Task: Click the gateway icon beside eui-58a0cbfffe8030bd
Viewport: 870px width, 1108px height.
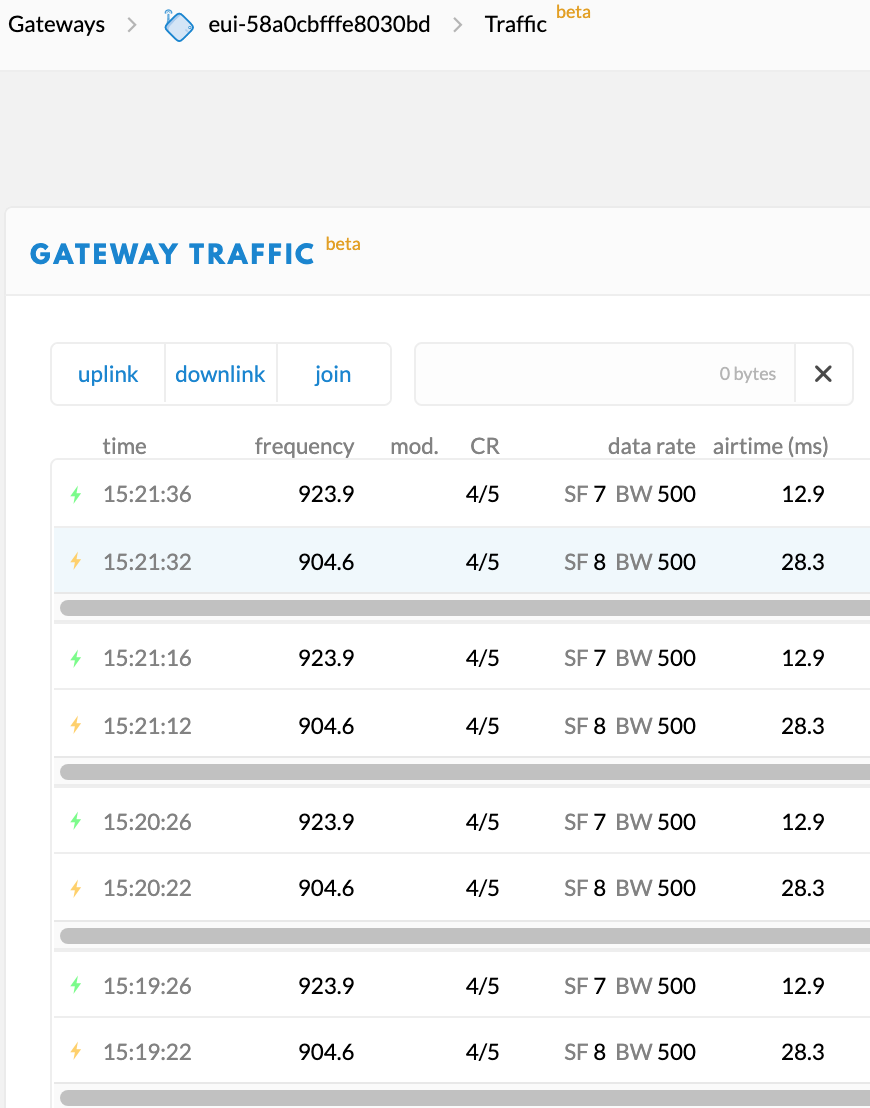Action: pyautogui.click(x=179, y=25)
